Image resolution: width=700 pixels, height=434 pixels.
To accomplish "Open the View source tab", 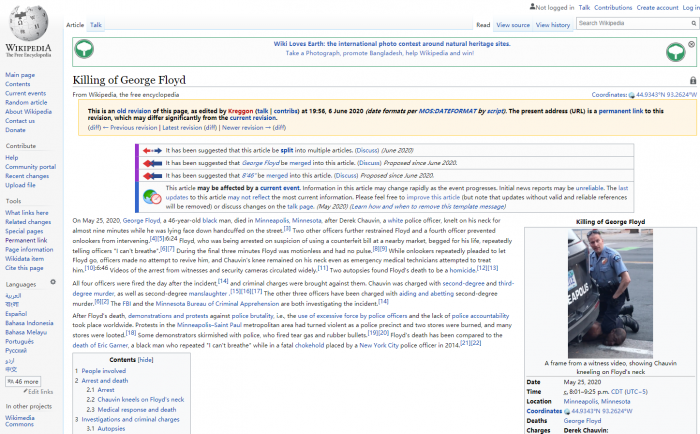I will pos(513,25).
